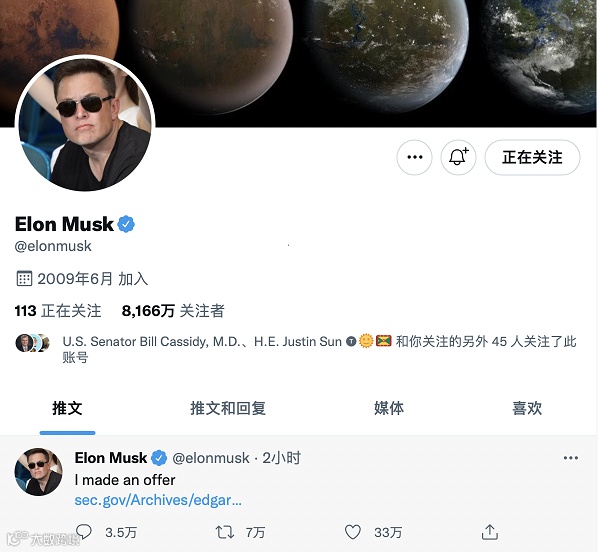Click the blue verified badge beside profile name
This screenshot has width=600, height=552.
click(x=126, y=224)
